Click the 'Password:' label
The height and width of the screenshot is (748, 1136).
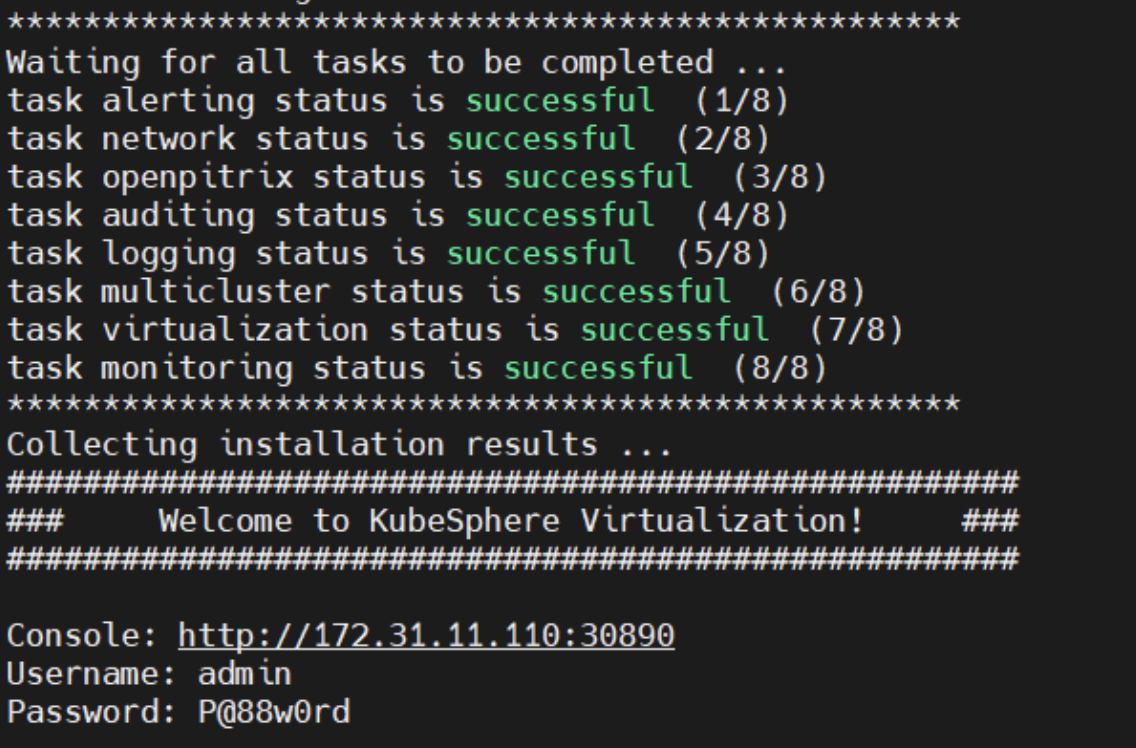tap(91, 712)
